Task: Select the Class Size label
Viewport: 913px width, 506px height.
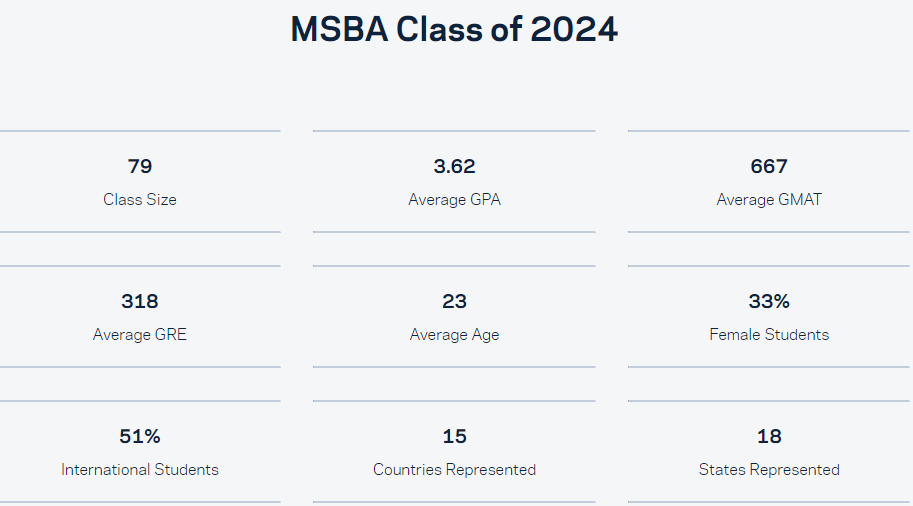Action: pos(140,199)
